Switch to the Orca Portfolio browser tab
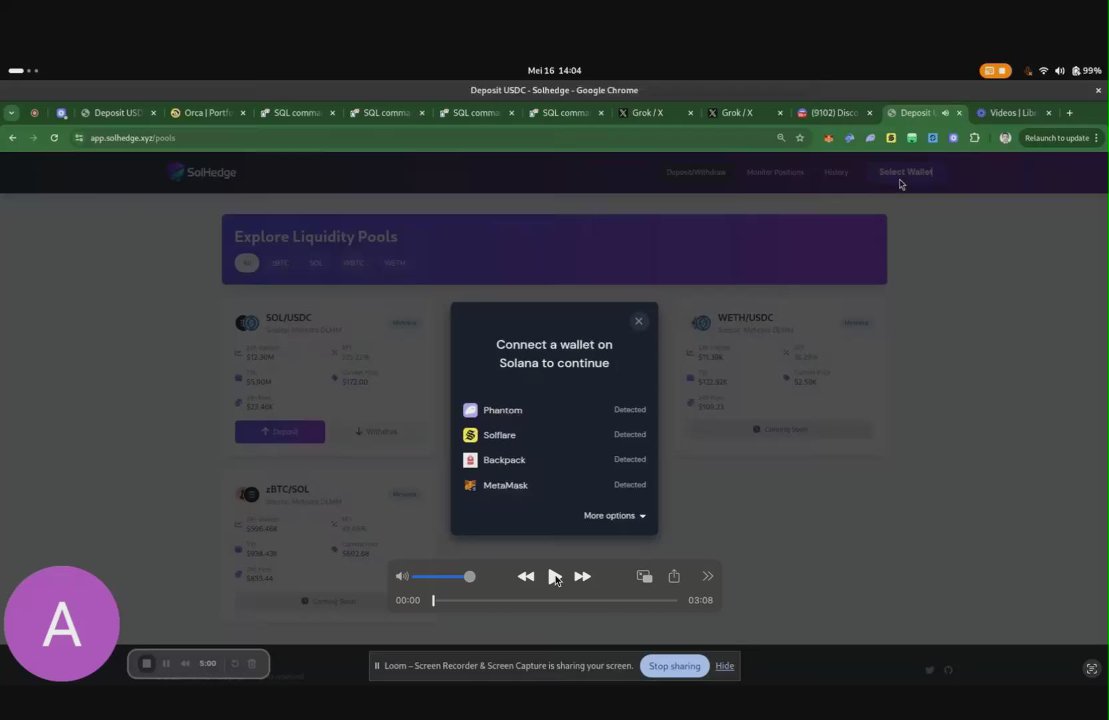 tap(208, 112)
